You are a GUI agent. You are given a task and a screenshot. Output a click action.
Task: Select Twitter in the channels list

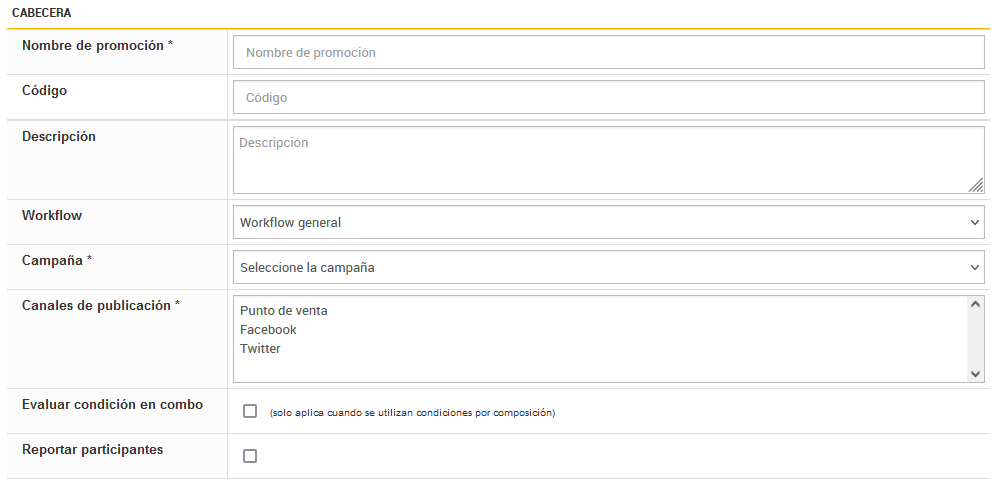(260, 349)
